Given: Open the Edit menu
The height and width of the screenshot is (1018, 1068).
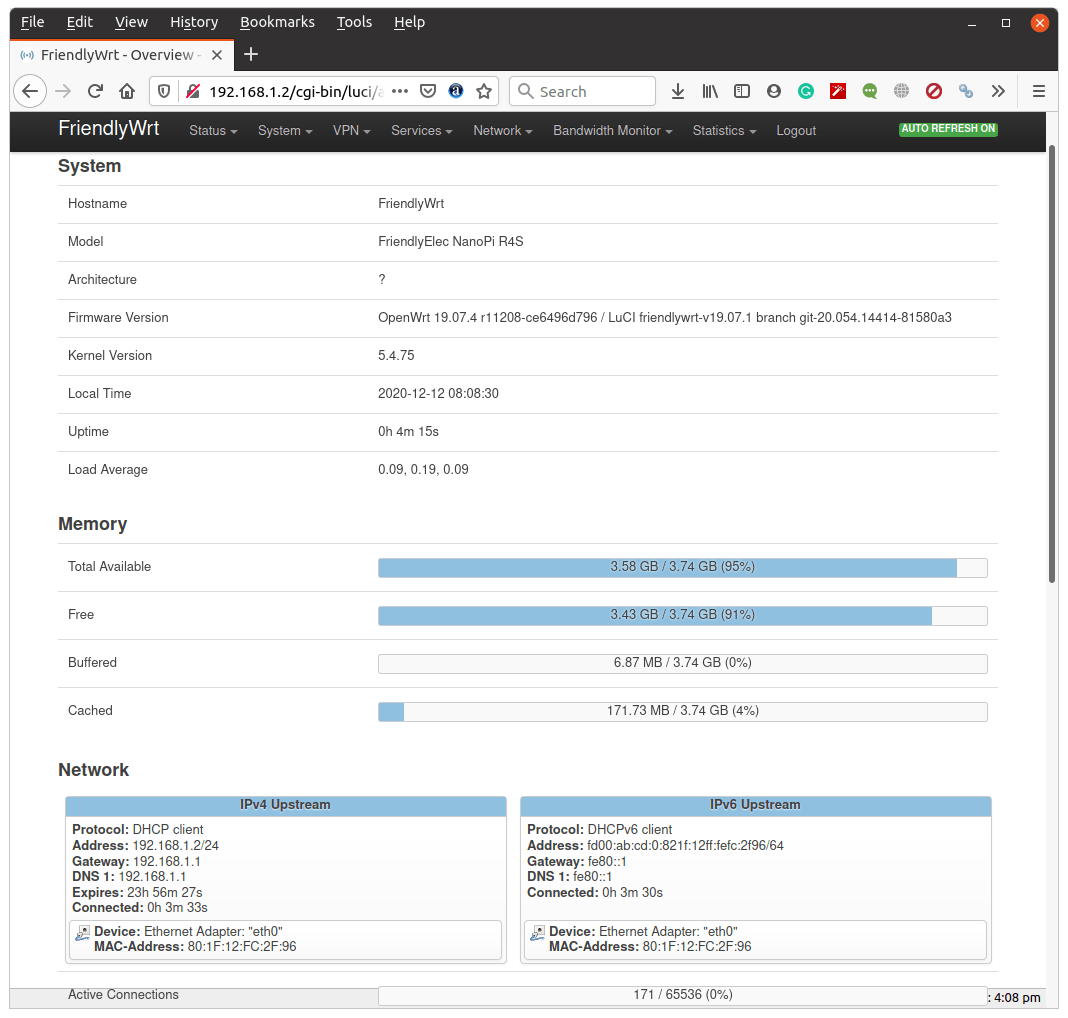Looking at the screenshot, I should pyautogui.click(x=80, y=22).
